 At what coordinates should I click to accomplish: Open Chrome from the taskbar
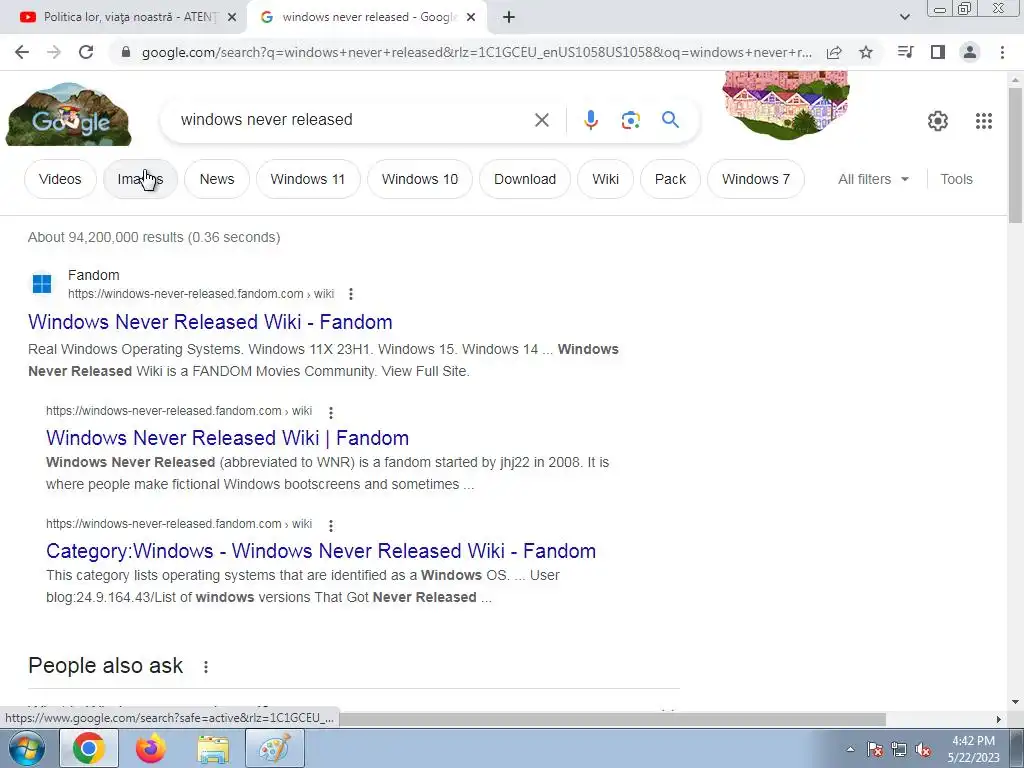click(x=89, y=748)
